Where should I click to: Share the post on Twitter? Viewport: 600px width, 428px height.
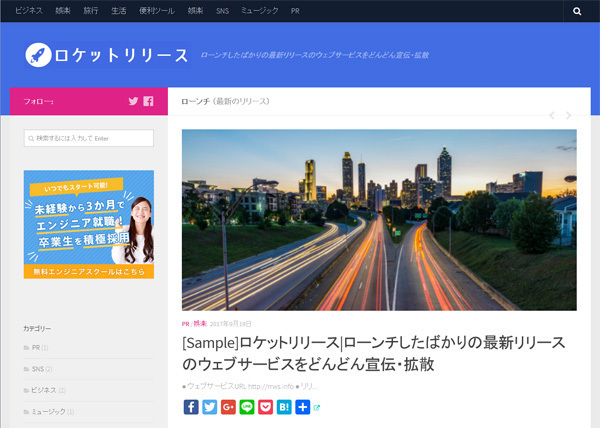click(x=209, y=407)
